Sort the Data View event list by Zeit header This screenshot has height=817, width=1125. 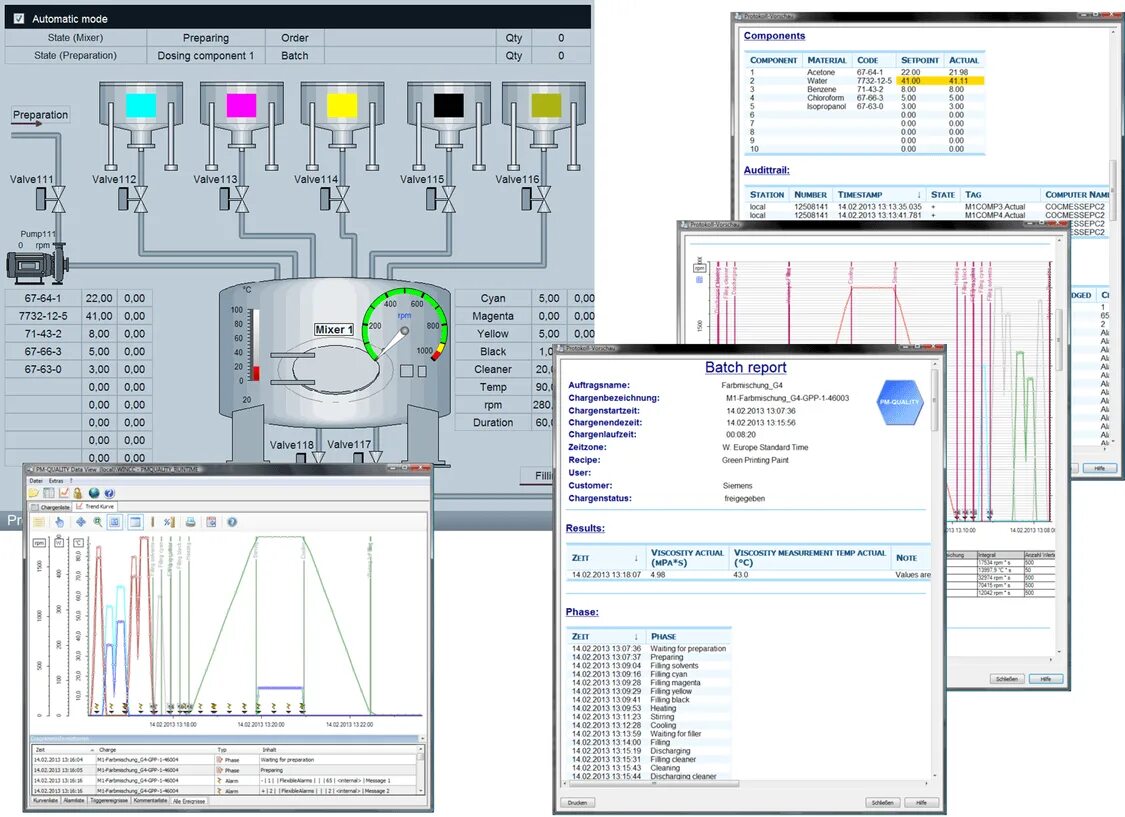[63, 750]
